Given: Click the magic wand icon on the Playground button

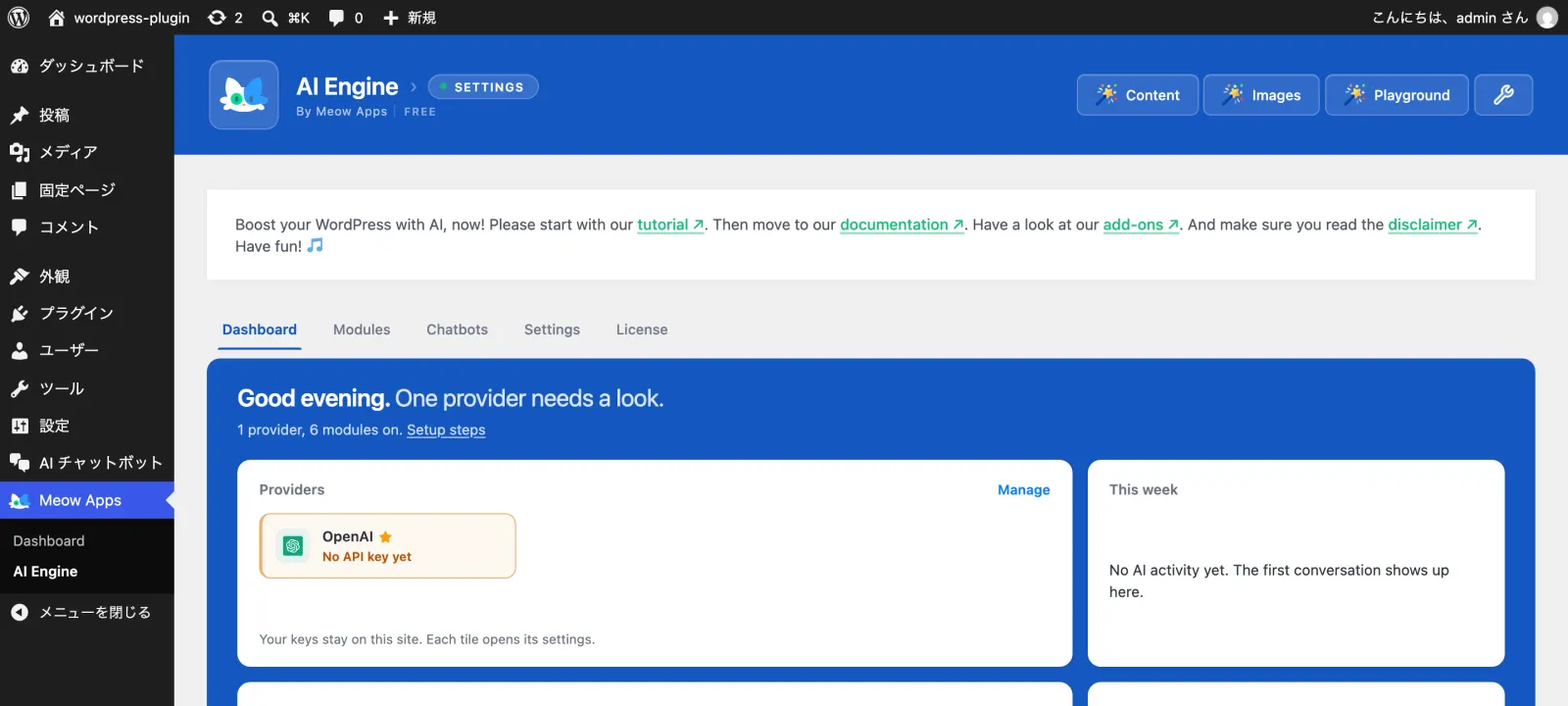Looking at the screenshot, I should 1354,94.
